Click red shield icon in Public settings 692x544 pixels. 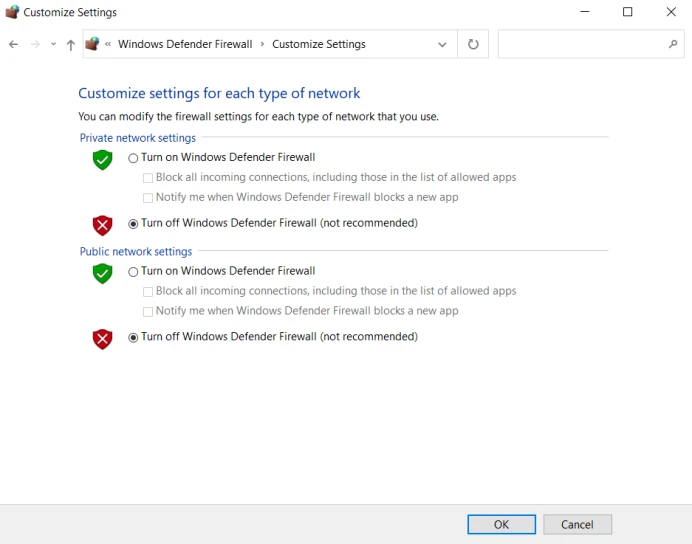pyautogui.click(x=102, y=339)
